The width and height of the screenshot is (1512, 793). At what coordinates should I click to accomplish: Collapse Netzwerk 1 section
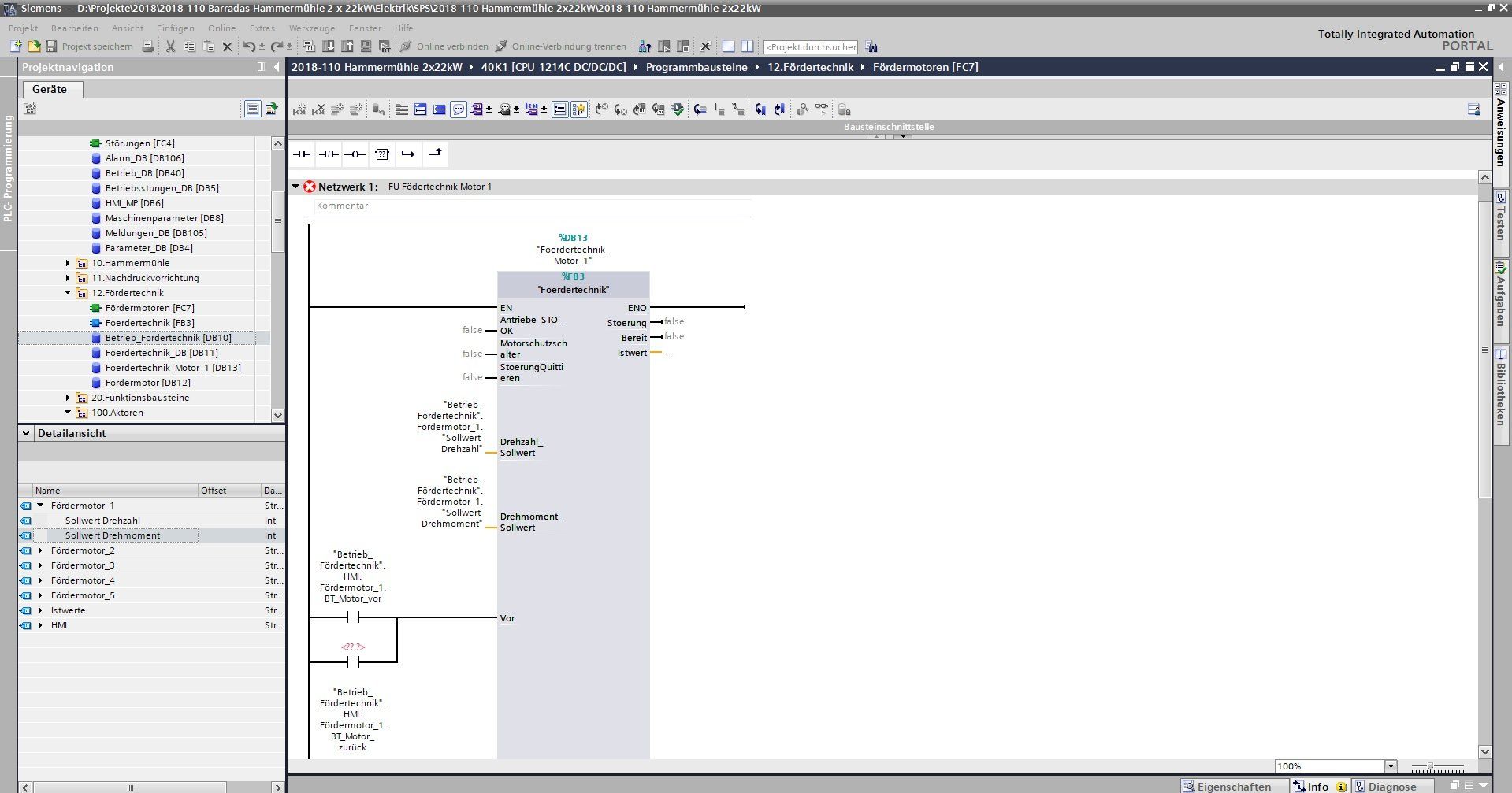coord(295,187)
